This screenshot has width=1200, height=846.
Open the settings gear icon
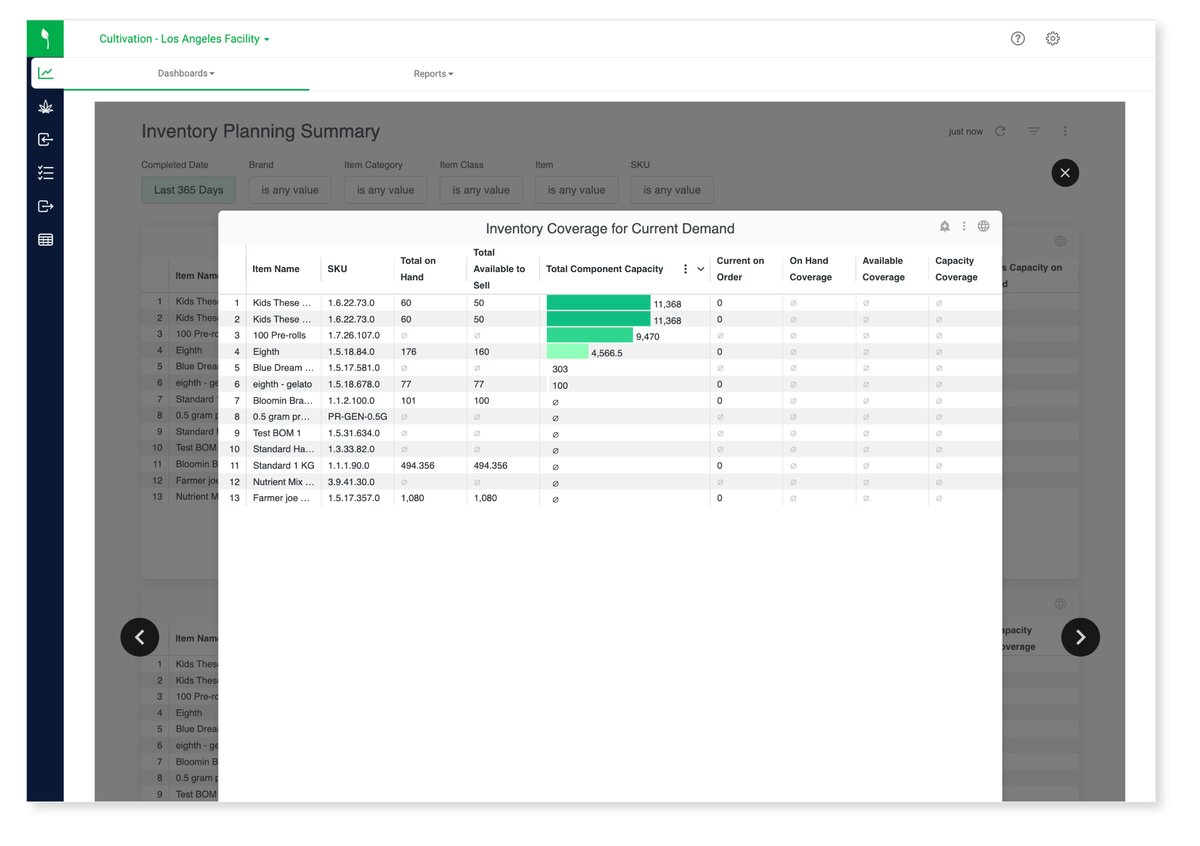coord(1052,38)
